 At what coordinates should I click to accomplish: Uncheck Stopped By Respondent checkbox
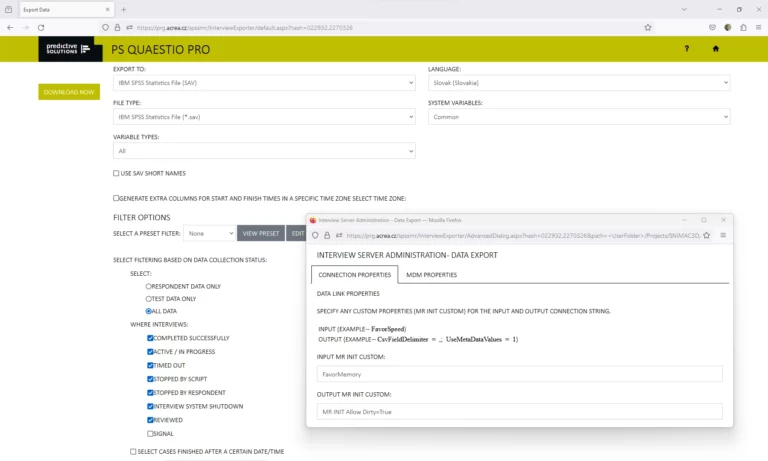pyautogui.click(x=150, y=392)
